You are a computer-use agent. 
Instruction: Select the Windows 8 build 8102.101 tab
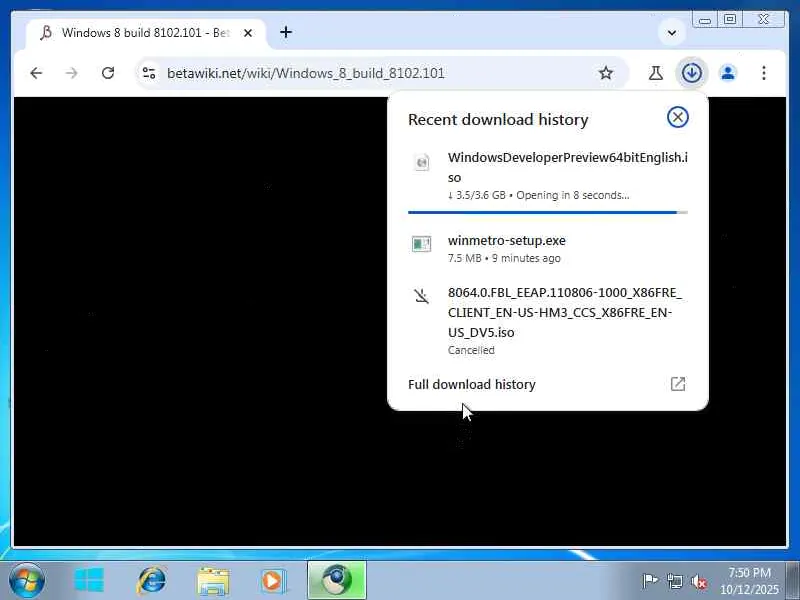[x=145, y=33]
